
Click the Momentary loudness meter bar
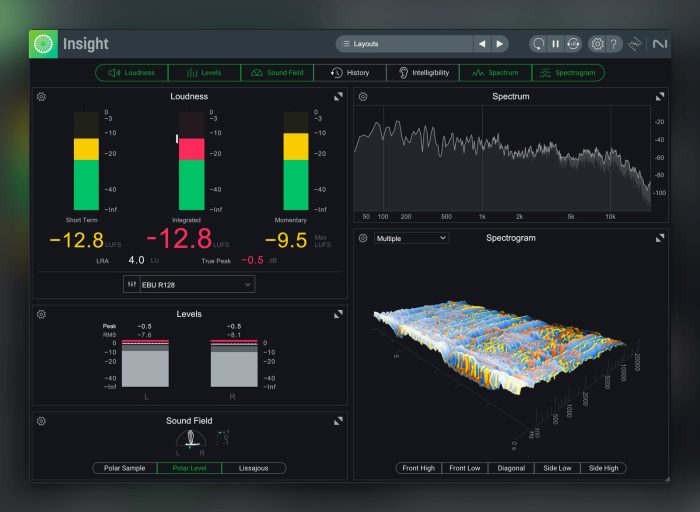pyautogui.click(x=296, y=161)
